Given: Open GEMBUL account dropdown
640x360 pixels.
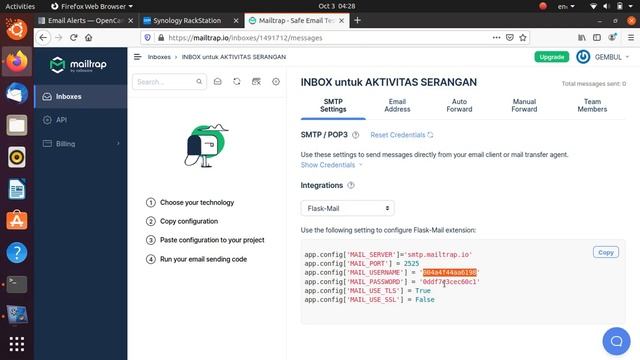Looking at the screenshot, I should pos(611,57).
